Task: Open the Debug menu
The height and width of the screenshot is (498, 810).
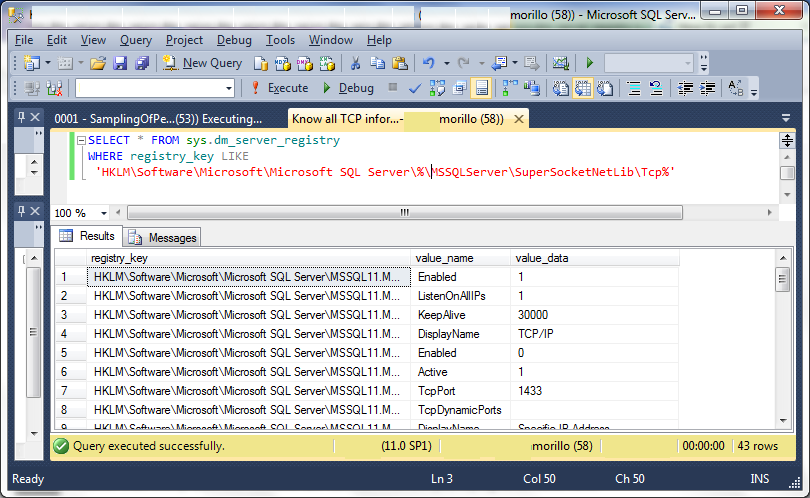Action: click(234, 40)
